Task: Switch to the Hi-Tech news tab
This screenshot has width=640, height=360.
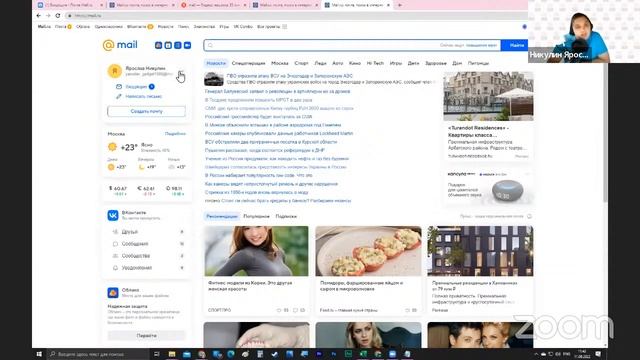Action: (375, 63)
